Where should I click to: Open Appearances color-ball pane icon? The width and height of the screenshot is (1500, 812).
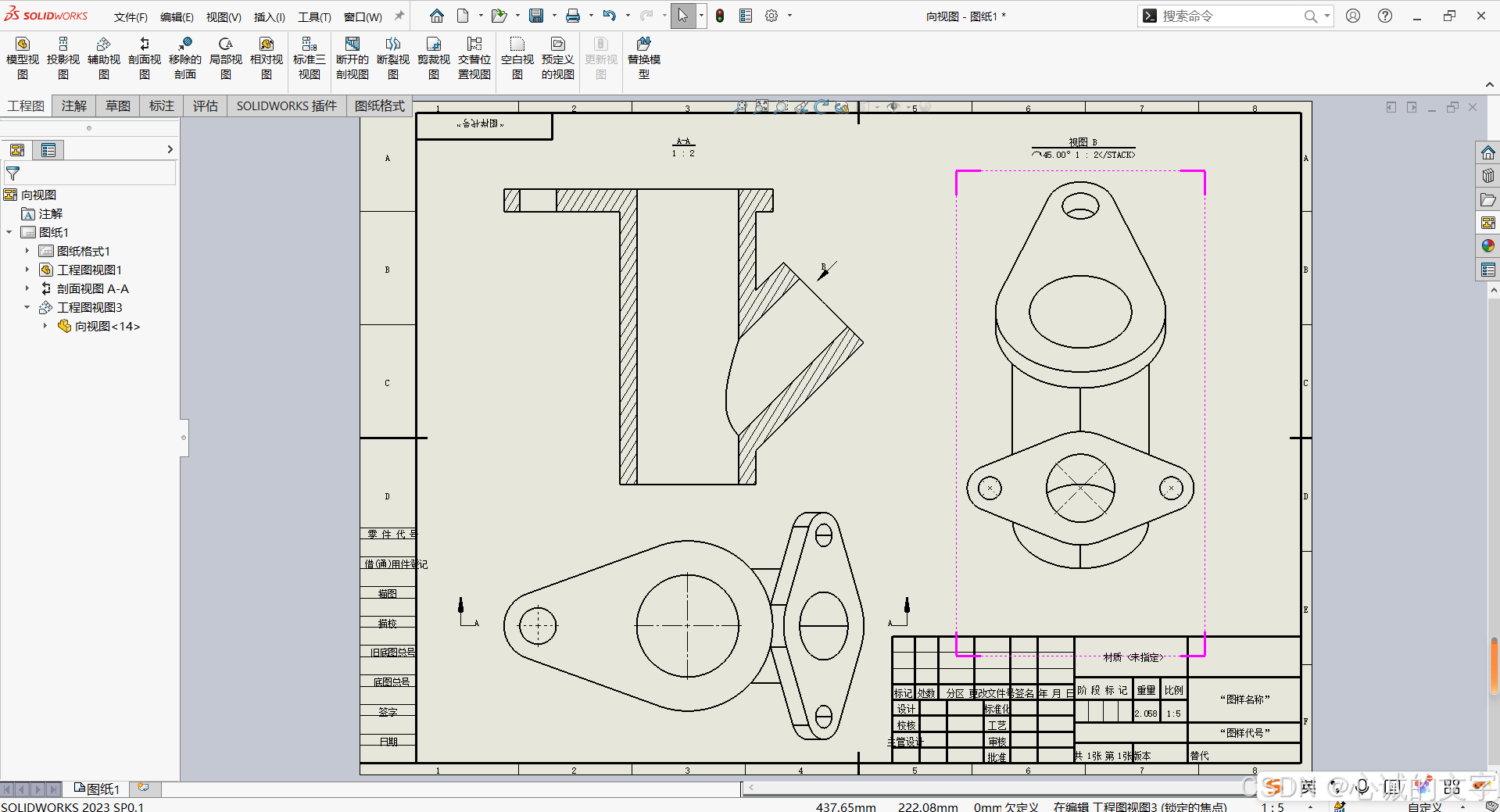[1488, 246]
